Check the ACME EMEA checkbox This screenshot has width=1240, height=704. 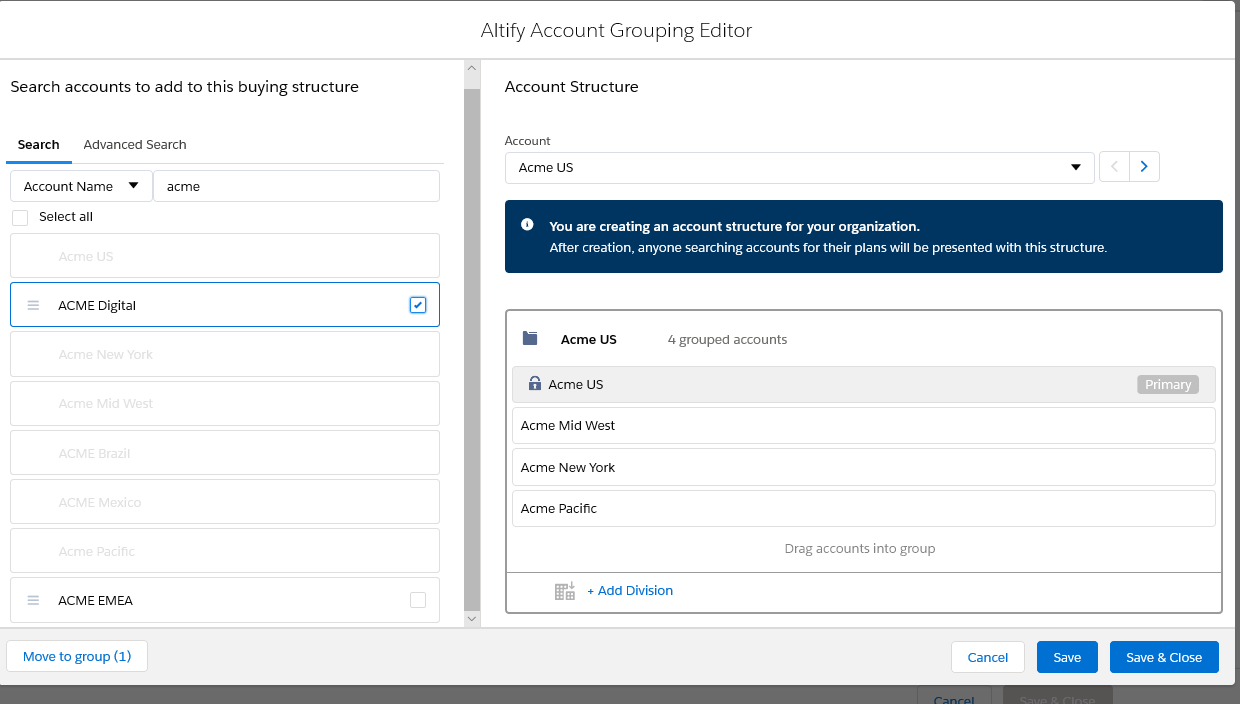418,600
